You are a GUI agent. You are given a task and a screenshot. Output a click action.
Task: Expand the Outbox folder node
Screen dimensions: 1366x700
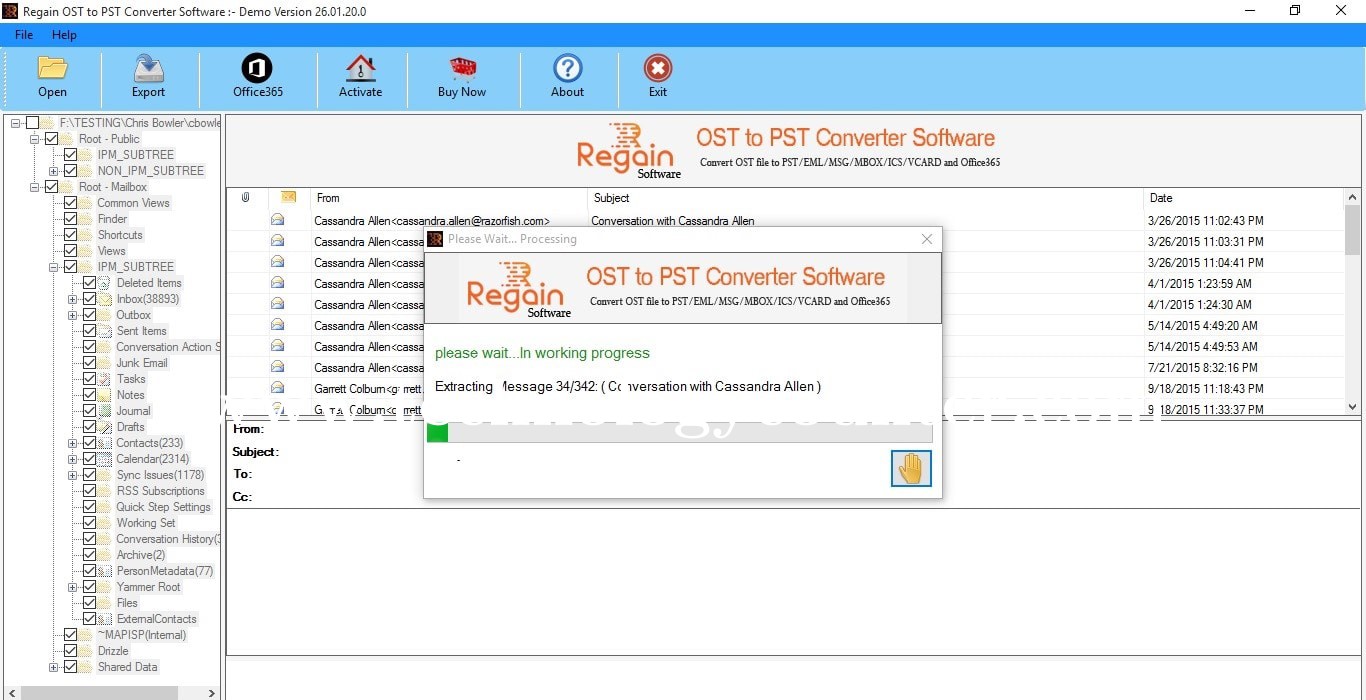coord(73,315)
